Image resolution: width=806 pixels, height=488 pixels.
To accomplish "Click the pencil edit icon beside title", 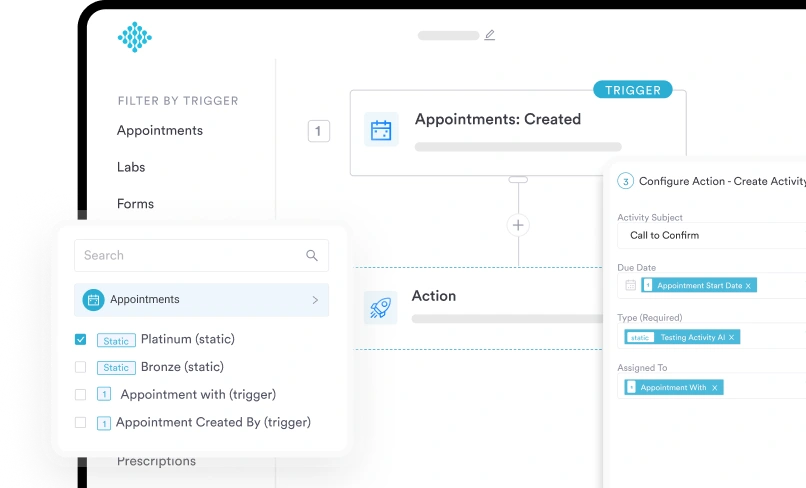I will pyautogui.click(x=490, y=35).
